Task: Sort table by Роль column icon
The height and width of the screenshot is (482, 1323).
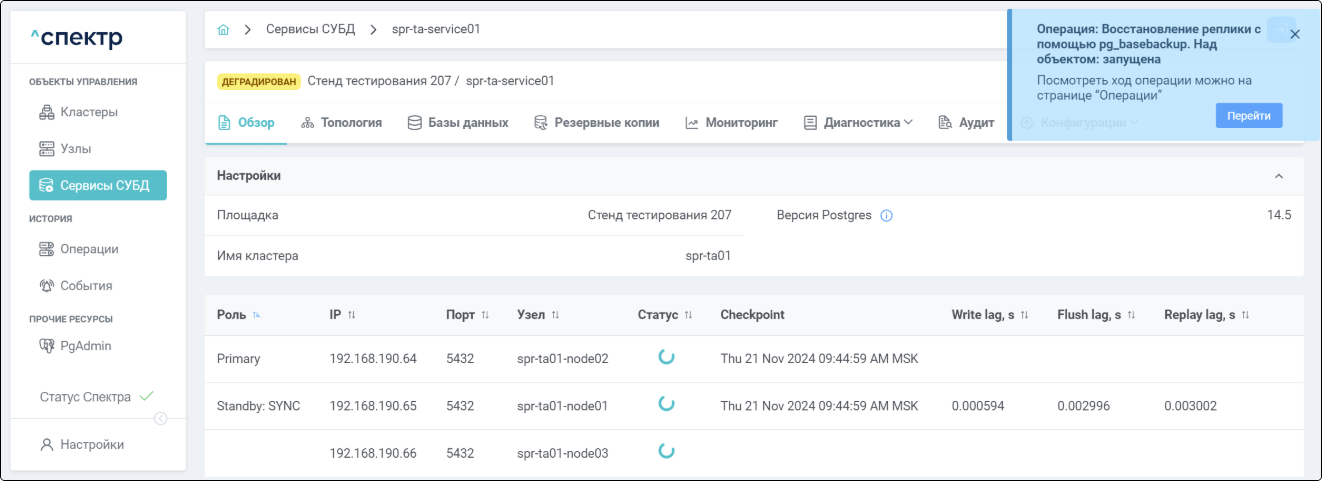Action: 257,315
